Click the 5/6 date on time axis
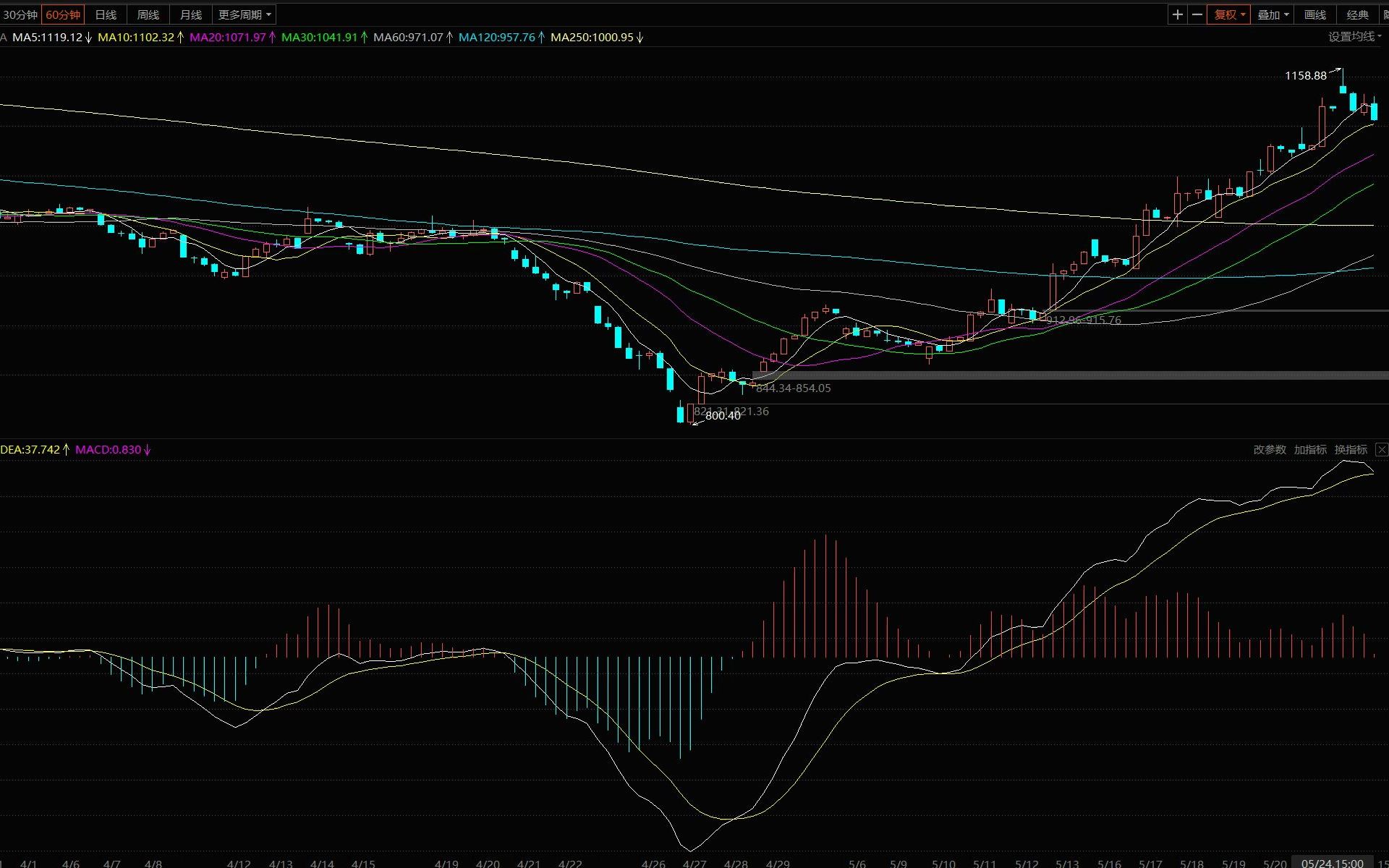The image size is (1389, 868). [857, 864]
